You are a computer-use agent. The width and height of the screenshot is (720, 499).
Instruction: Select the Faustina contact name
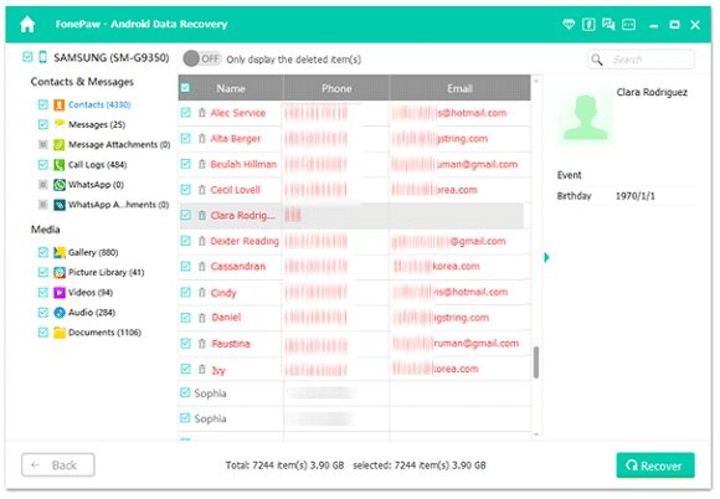tap(231, 344)
